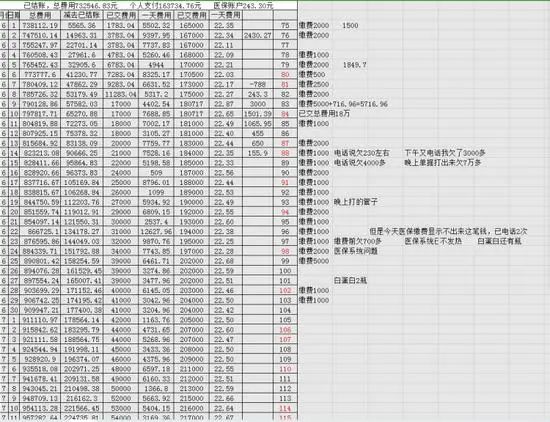Click the note 晚上打的窗子

(x=356, y=202)
